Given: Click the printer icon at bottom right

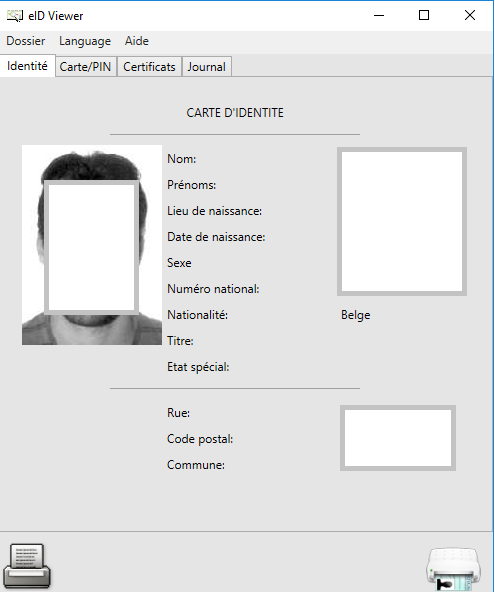Looking at the screenshot, I should point(453,569).
